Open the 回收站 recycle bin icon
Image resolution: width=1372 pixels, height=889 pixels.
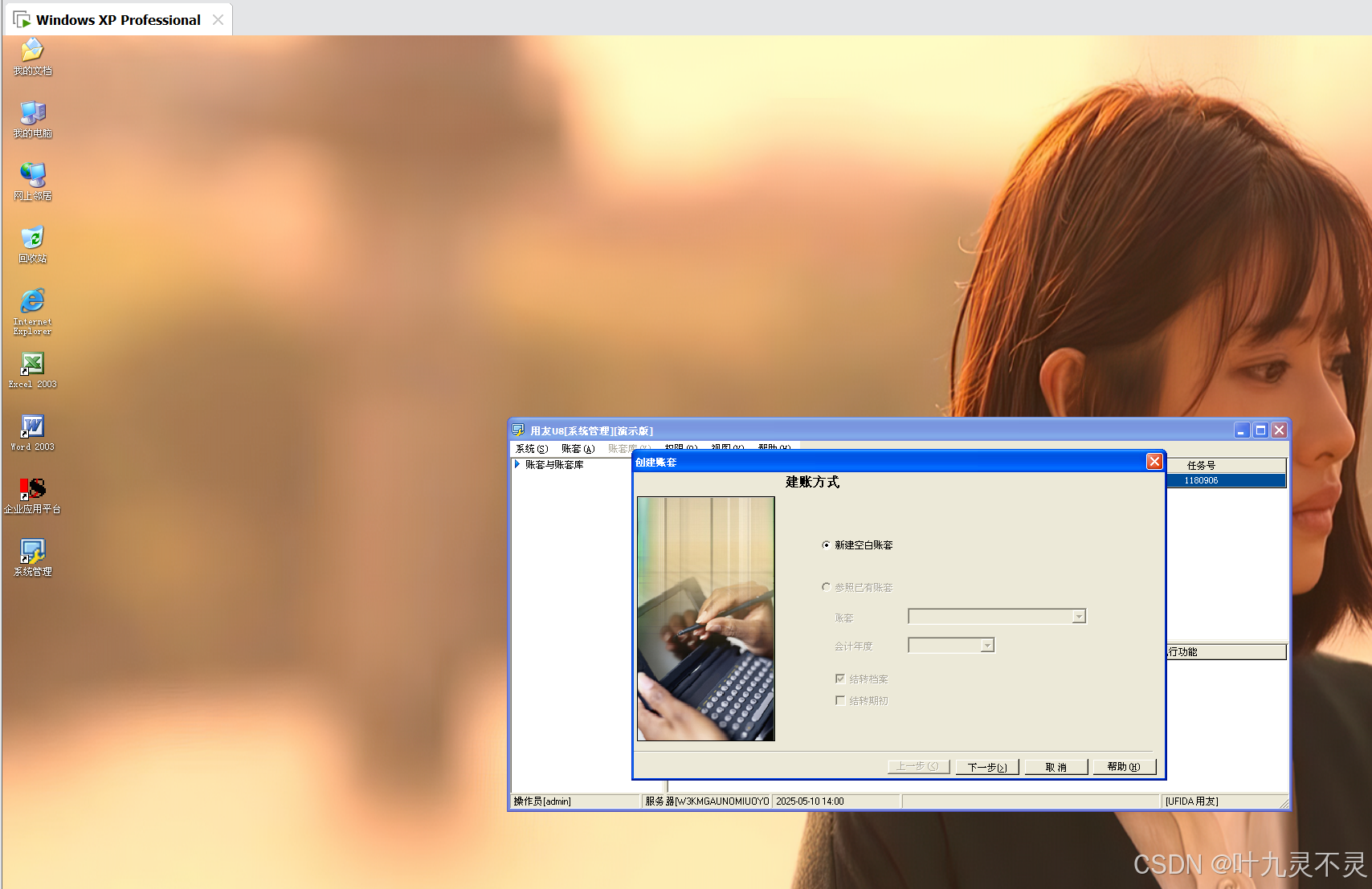32,244
